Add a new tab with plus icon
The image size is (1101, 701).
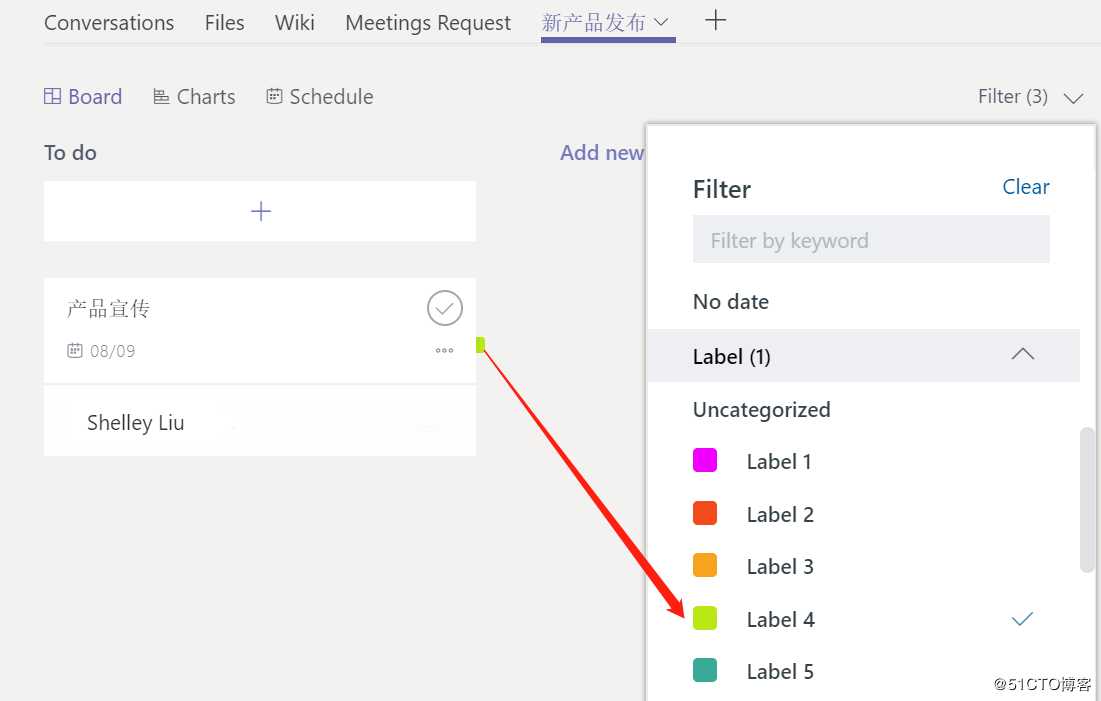[x=715, y=20]
